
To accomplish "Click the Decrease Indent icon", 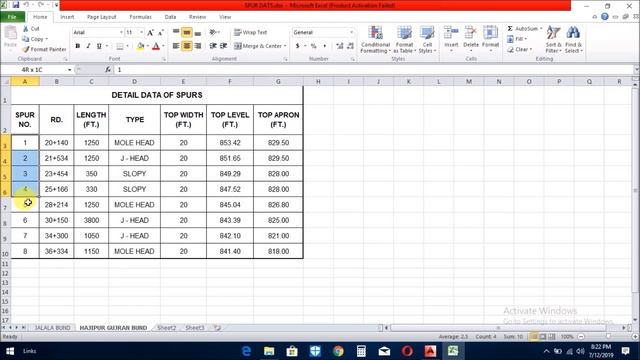I will (213, 46).
